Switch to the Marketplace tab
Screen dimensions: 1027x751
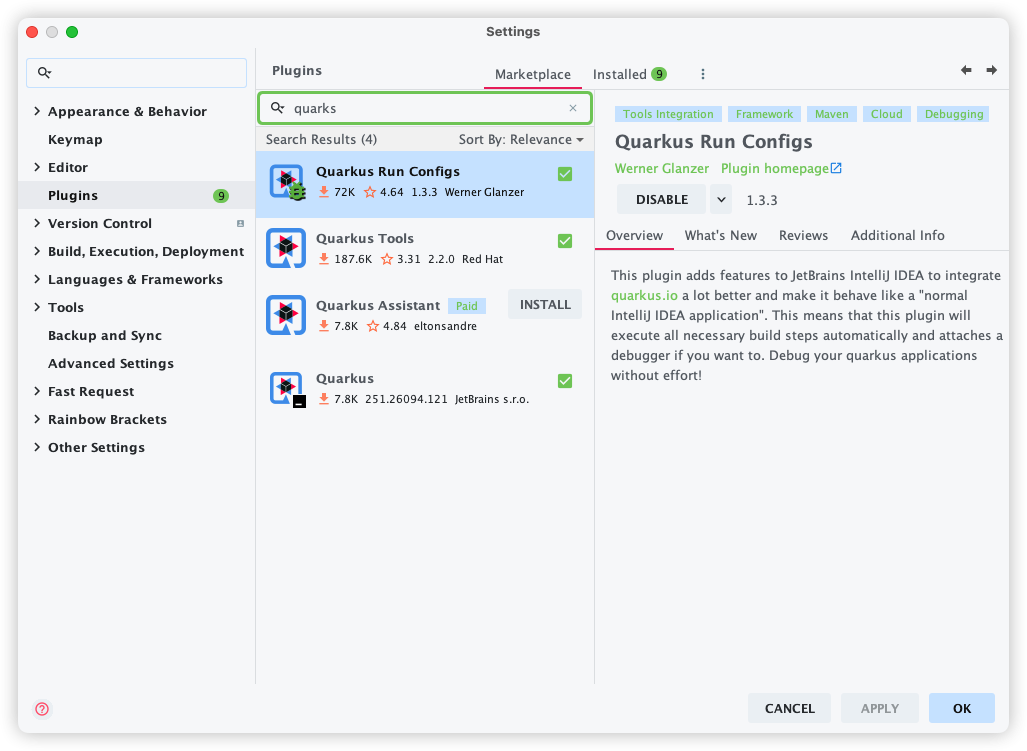[532, 74]
